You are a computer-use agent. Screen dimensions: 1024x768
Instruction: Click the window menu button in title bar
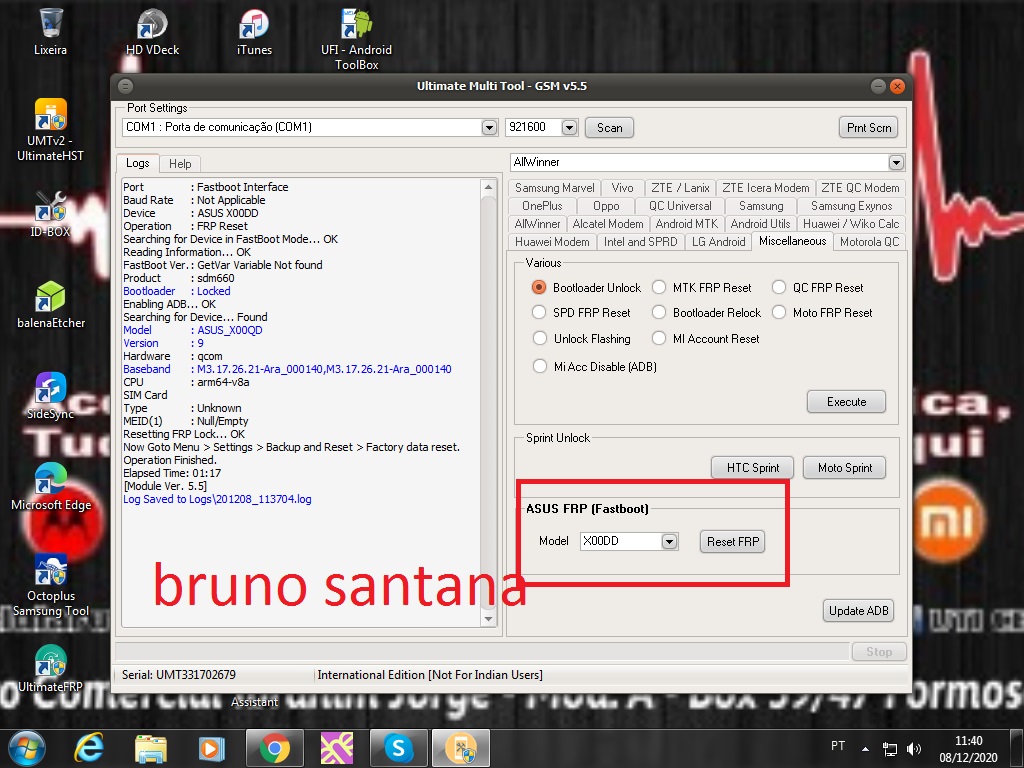click(x=125, y=86)
